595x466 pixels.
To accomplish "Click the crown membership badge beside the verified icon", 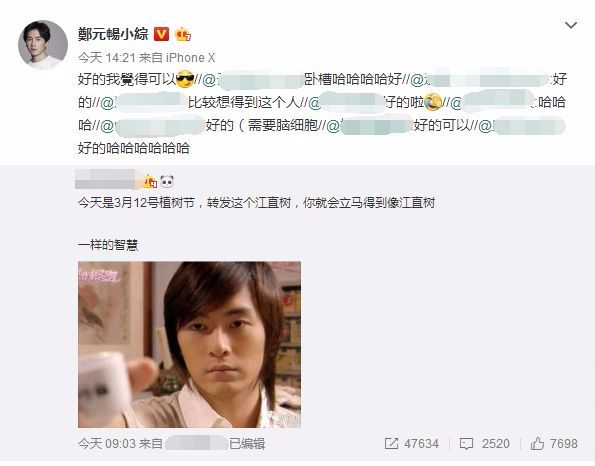I will pyautogui.click(x=183, y=35).
